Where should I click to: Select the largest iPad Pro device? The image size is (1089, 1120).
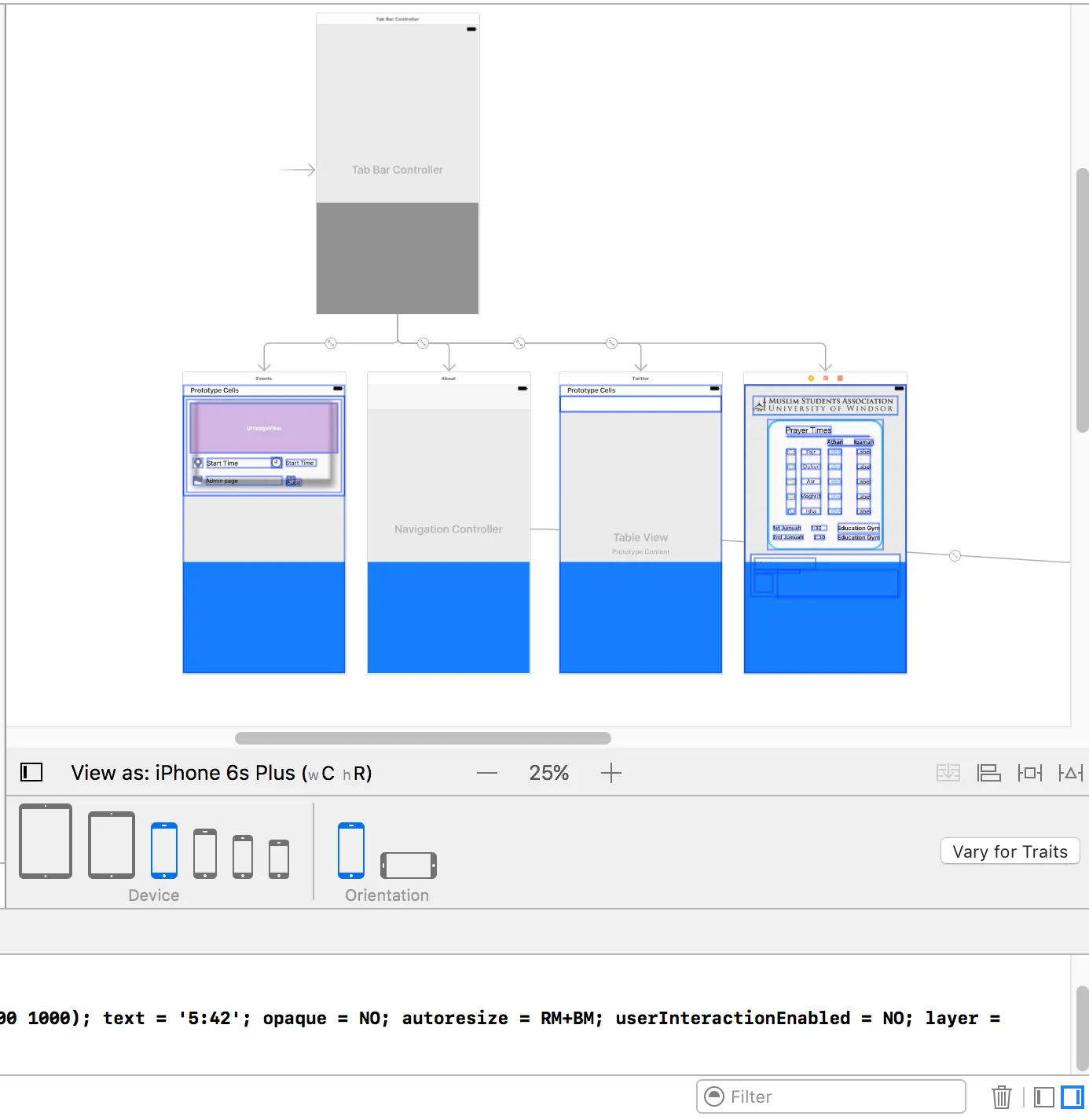tap(46, 841)
